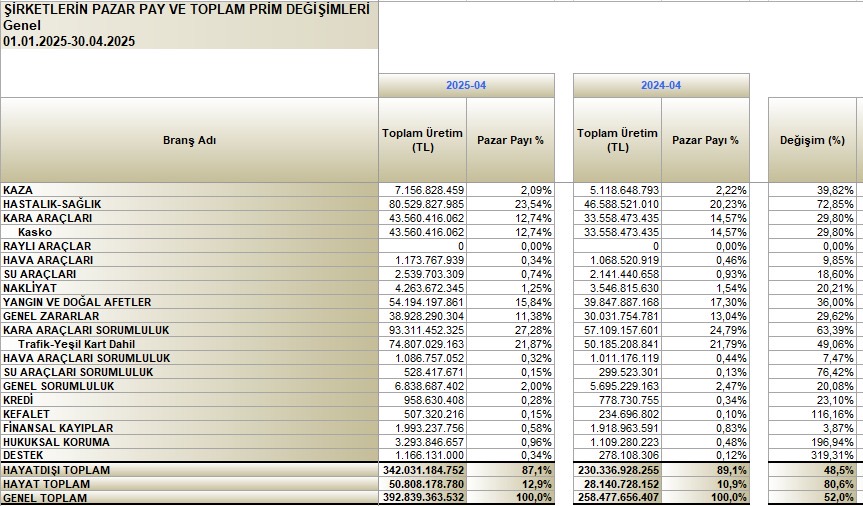Select the Branş Adı header cell
863x506 pixels.
coord(189,140)
